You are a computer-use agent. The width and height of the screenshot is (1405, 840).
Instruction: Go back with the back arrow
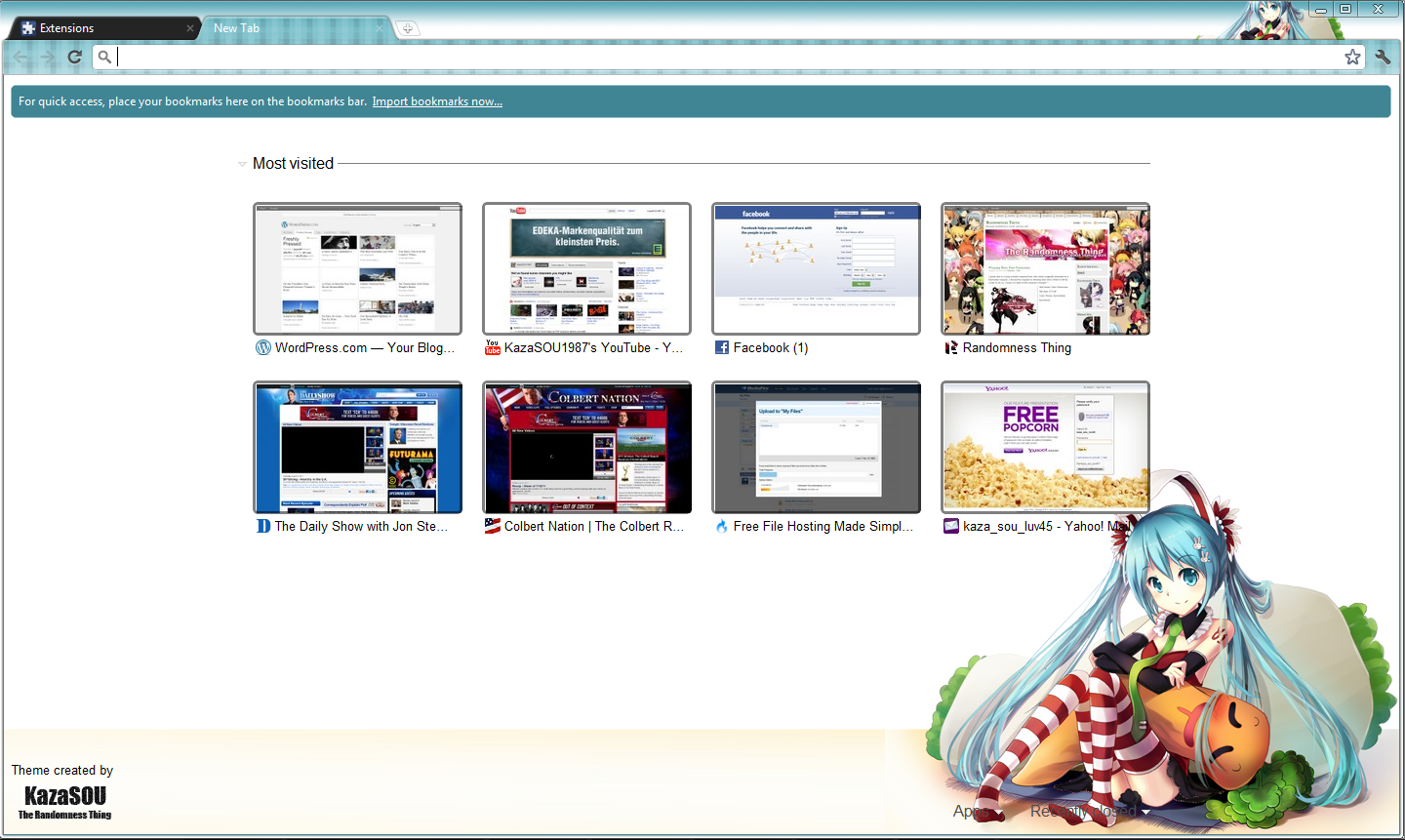(20, 57)
